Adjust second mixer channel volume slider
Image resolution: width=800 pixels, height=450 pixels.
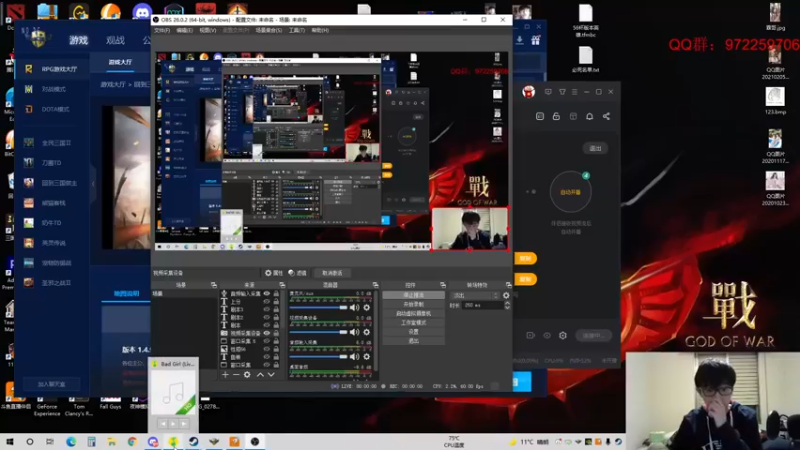[318, 332]
